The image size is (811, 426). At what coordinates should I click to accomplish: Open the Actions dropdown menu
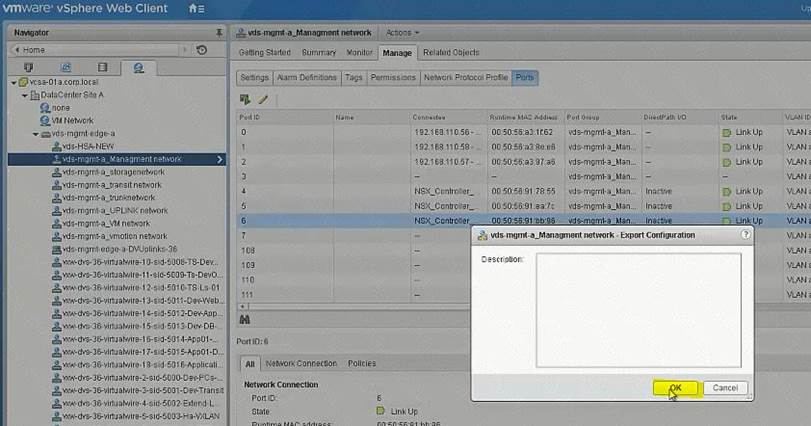tap(403, 33)
